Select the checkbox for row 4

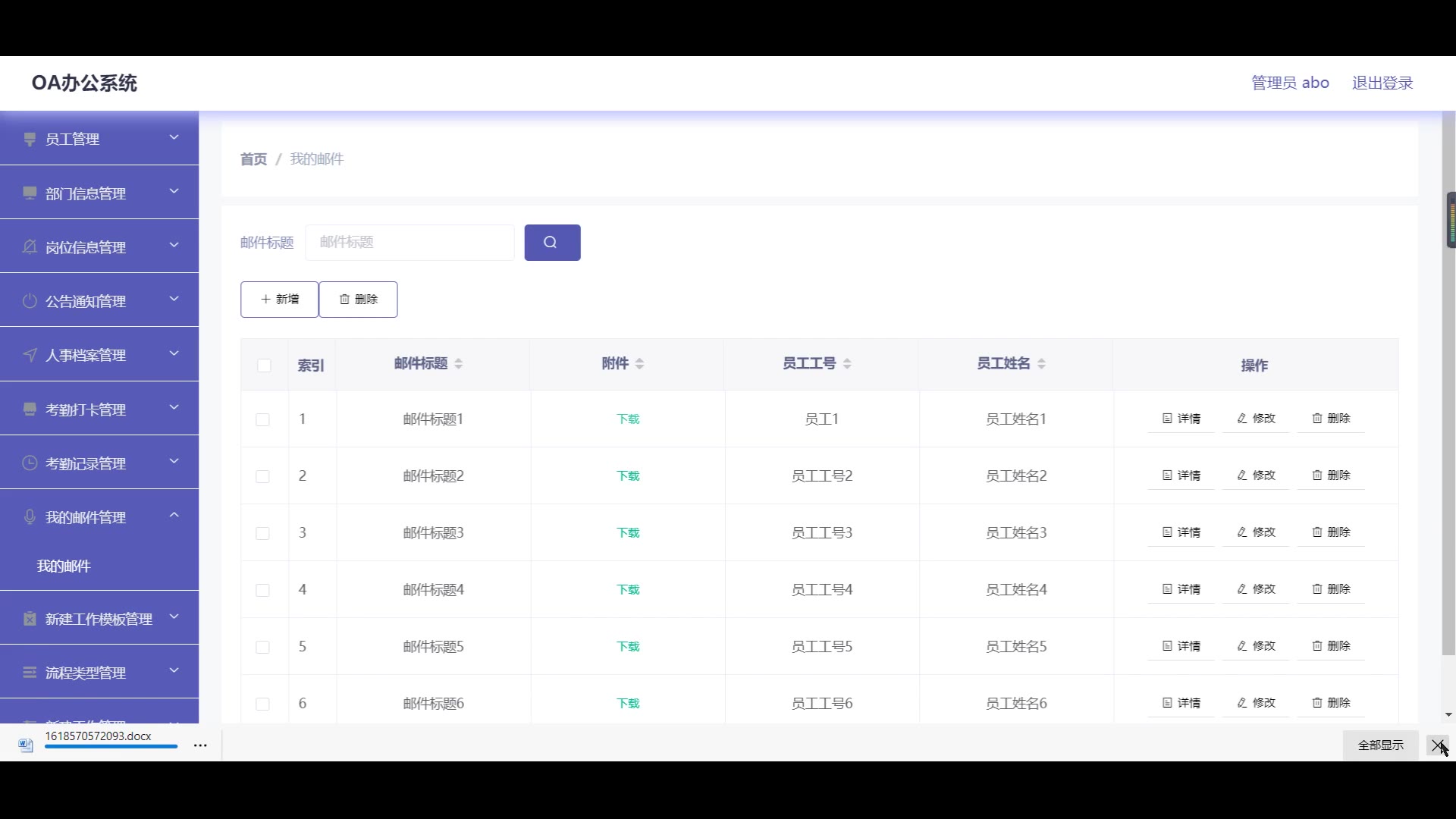point(263,590)
